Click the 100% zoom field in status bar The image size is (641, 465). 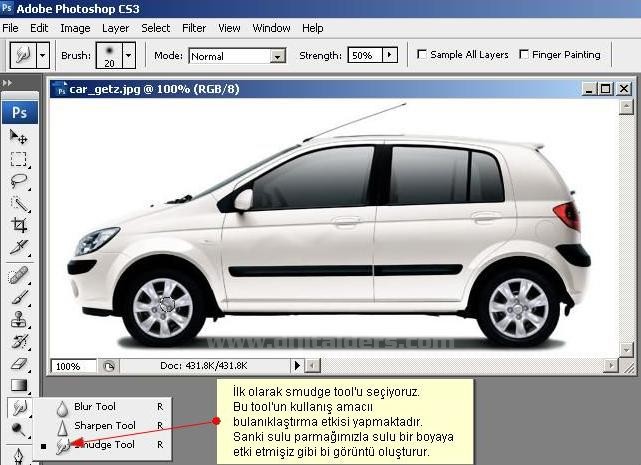(x=73, y=366)
